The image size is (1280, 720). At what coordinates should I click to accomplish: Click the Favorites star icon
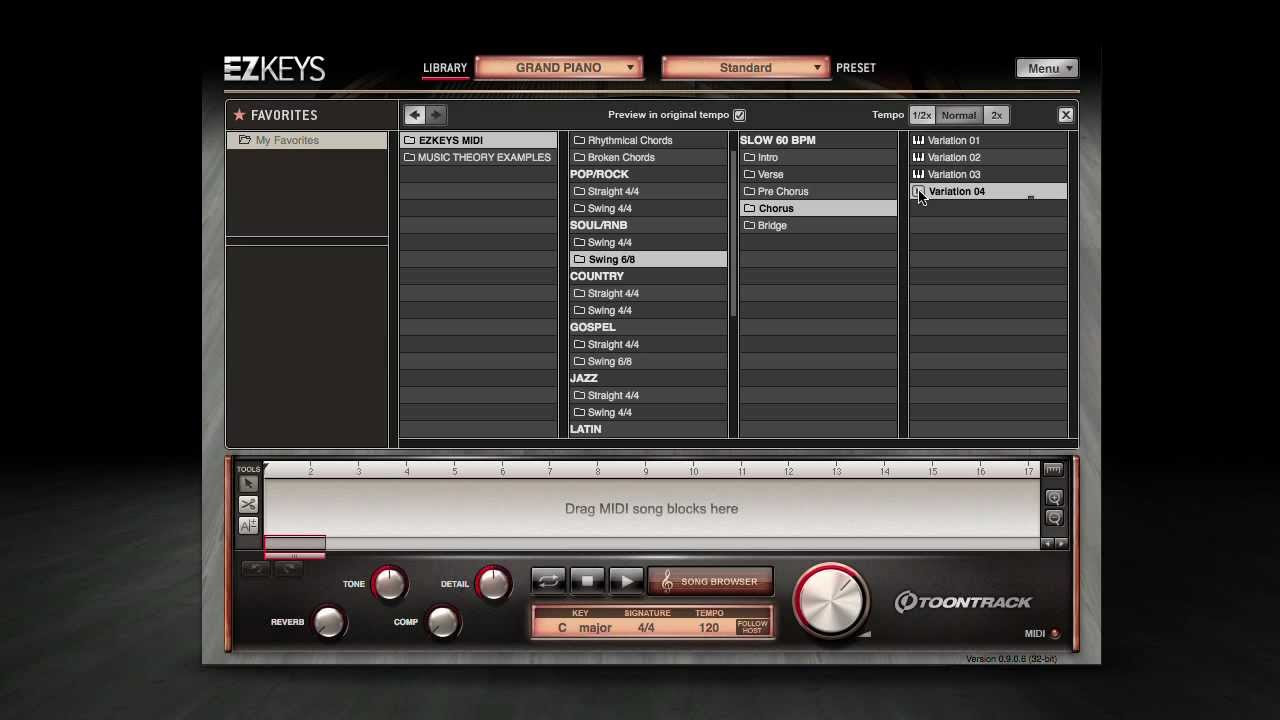click(x=239, y=115)
